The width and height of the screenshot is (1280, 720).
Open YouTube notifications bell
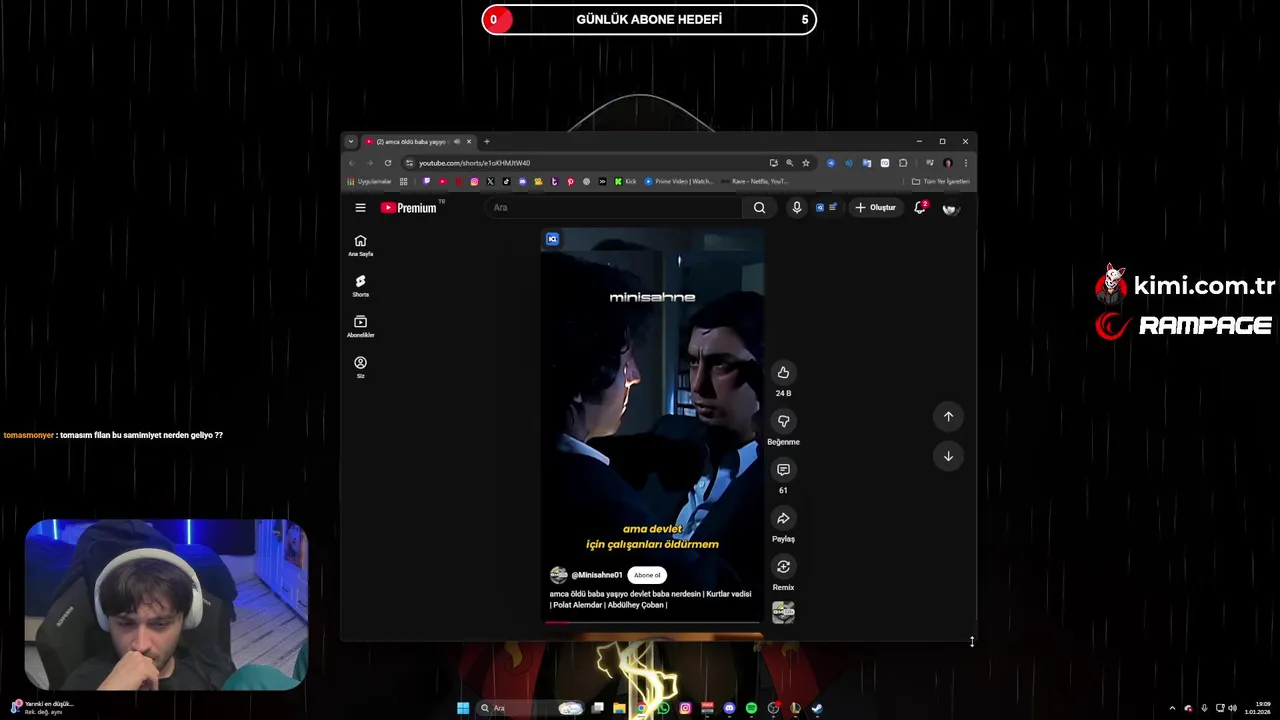[x=920, y=207]
